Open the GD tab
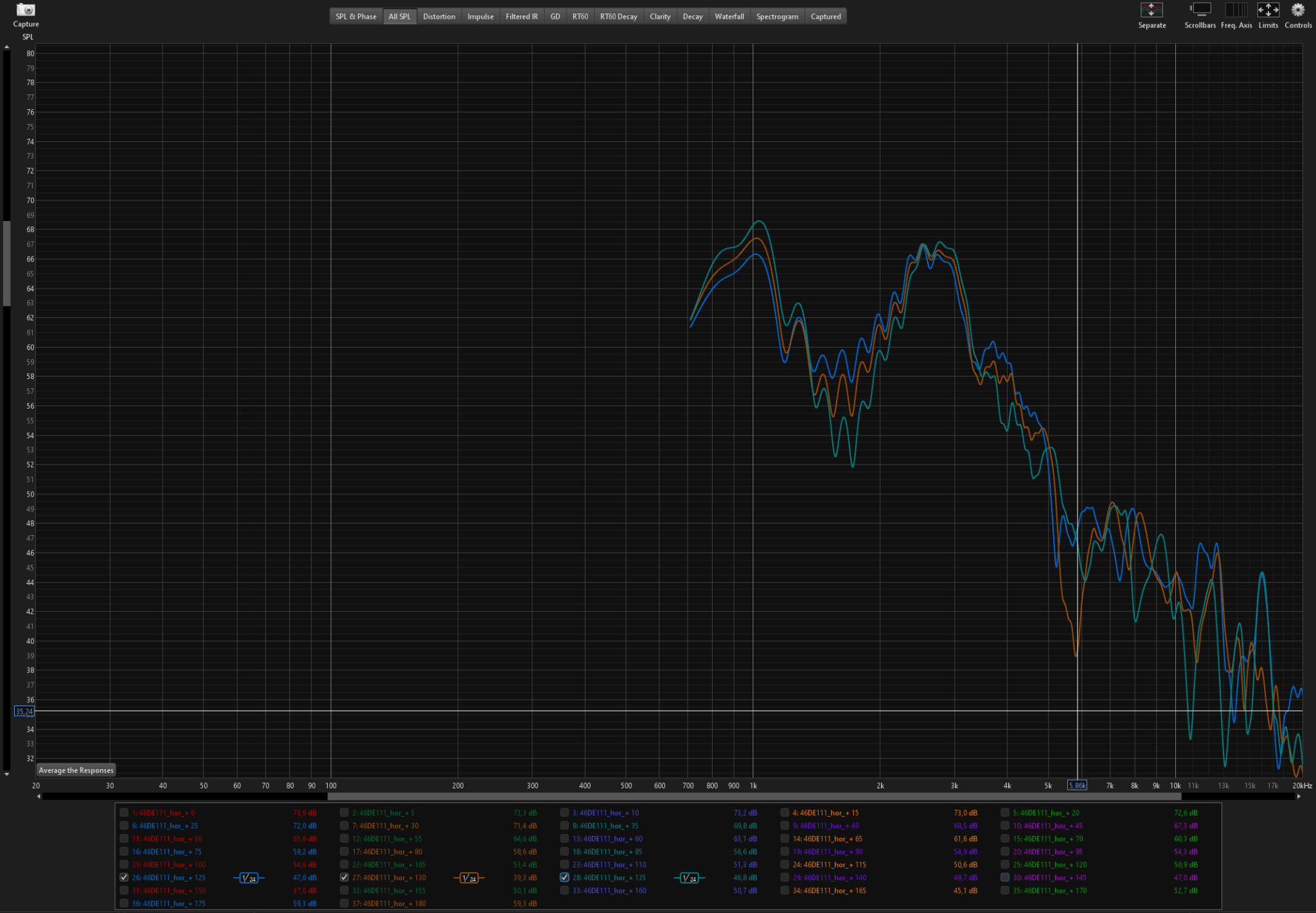 pos(555,17)
